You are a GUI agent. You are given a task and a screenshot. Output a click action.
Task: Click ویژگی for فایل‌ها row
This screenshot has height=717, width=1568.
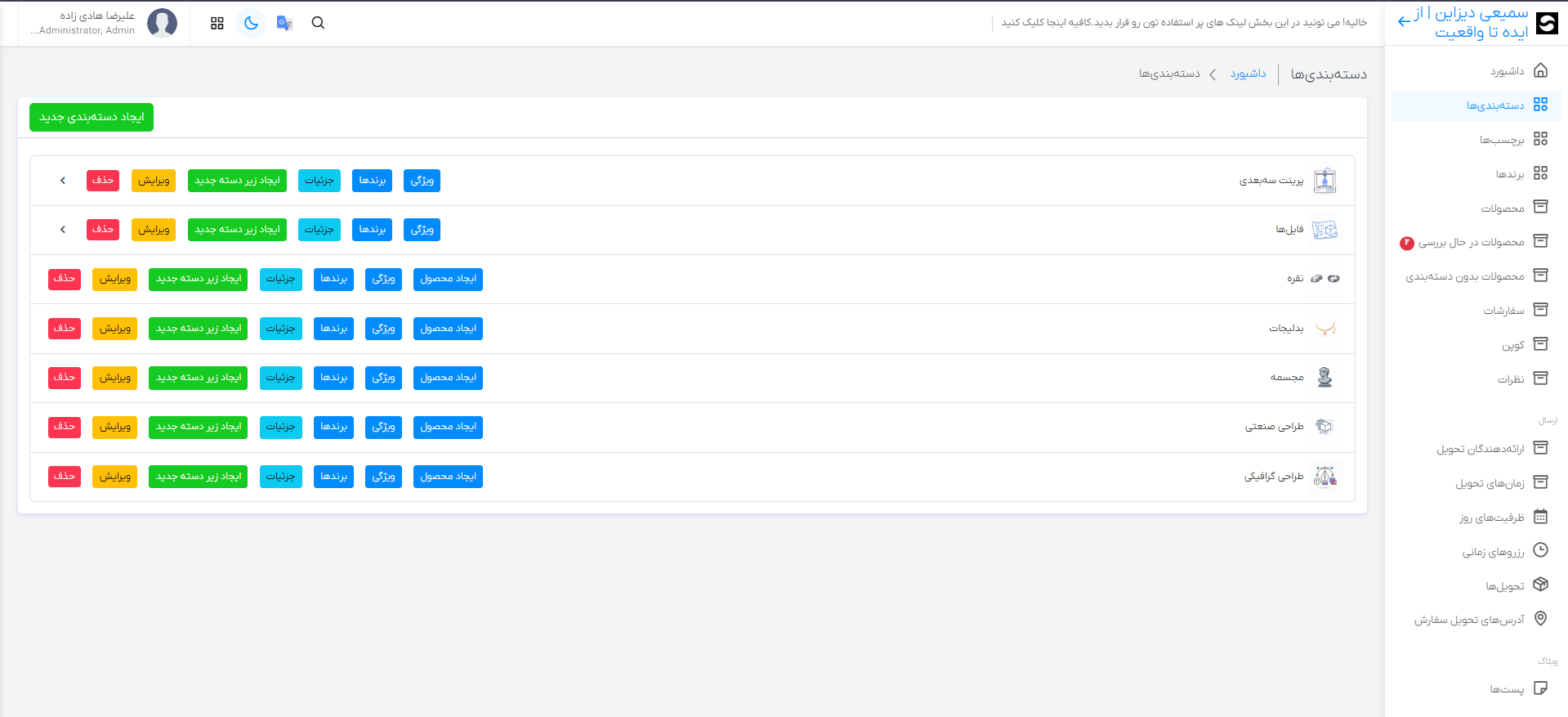pos(422,230)
